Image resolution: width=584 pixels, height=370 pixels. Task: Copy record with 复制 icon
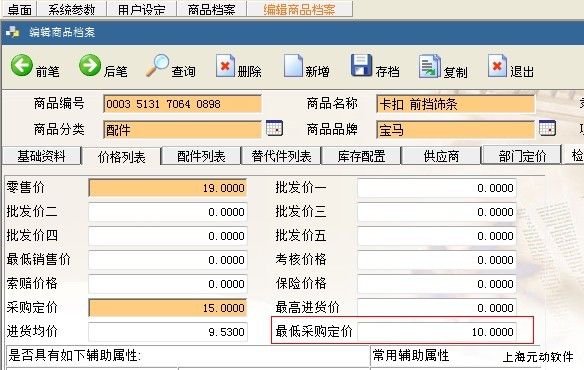point(430,66)
